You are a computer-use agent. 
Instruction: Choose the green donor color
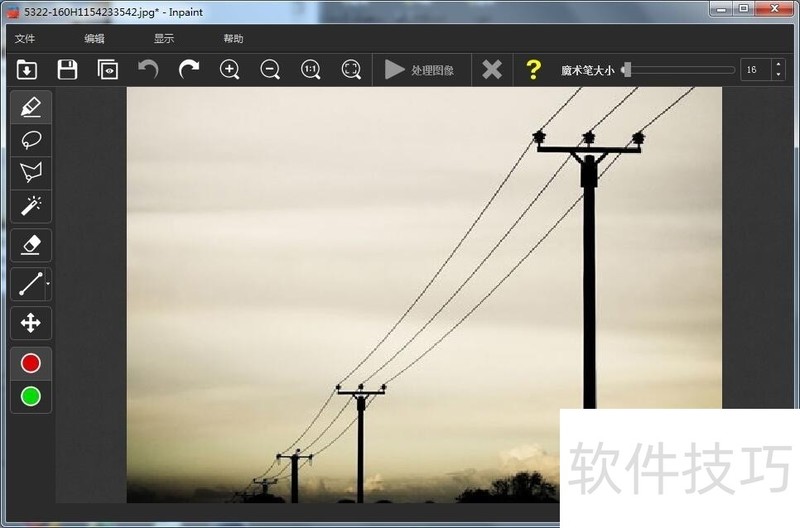point(31,396)
